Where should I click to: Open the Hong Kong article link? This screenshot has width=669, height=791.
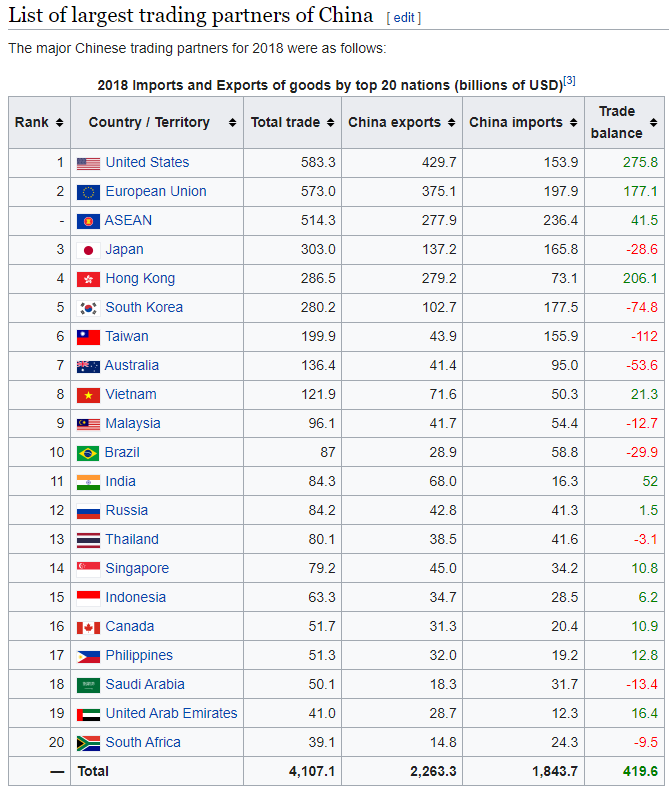click(140, 279)
